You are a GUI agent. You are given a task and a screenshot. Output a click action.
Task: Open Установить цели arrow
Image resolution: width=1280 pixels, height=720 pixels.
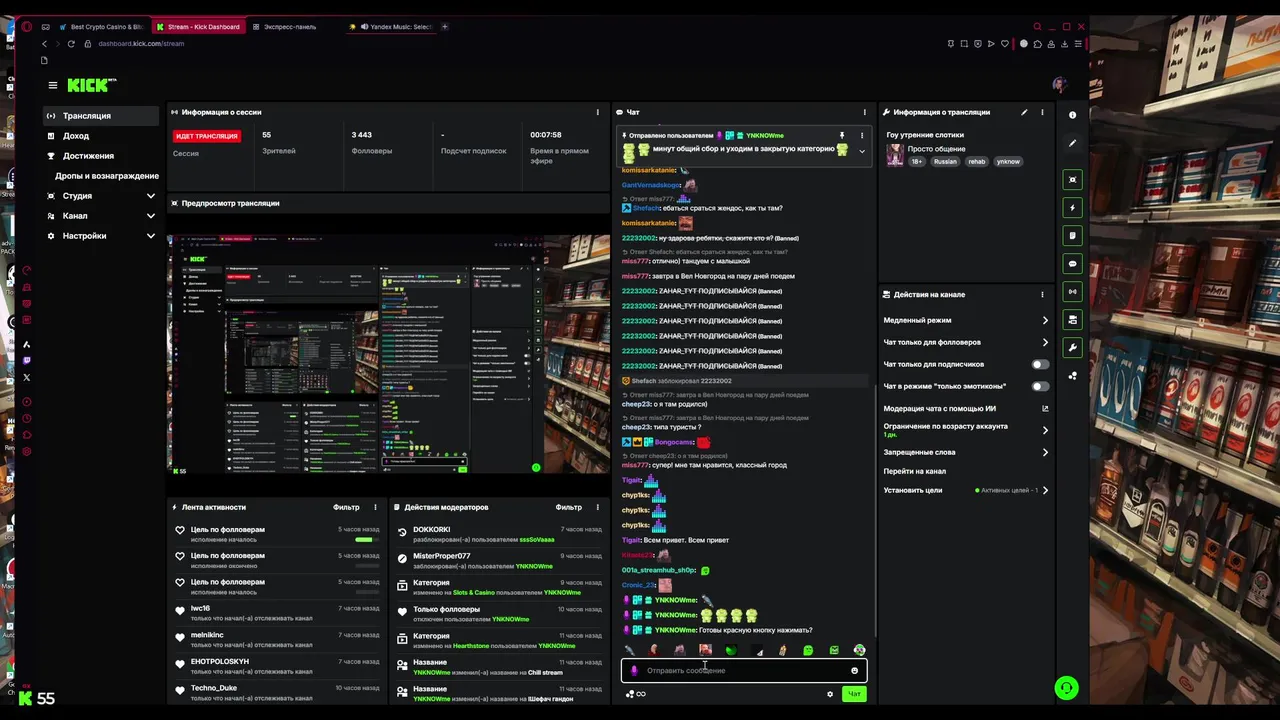(x=1045, y=490)
